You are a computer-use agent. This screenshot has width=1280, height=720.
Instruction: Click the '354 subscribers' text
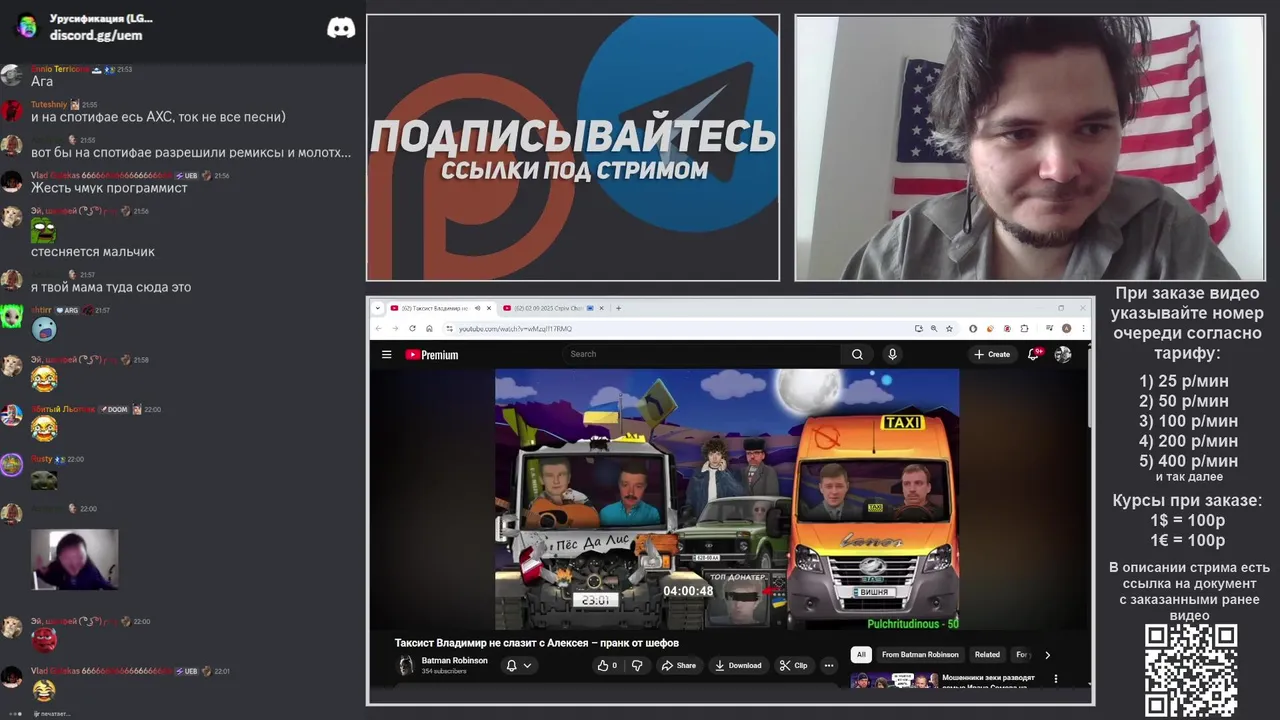[x=443, y=671]
